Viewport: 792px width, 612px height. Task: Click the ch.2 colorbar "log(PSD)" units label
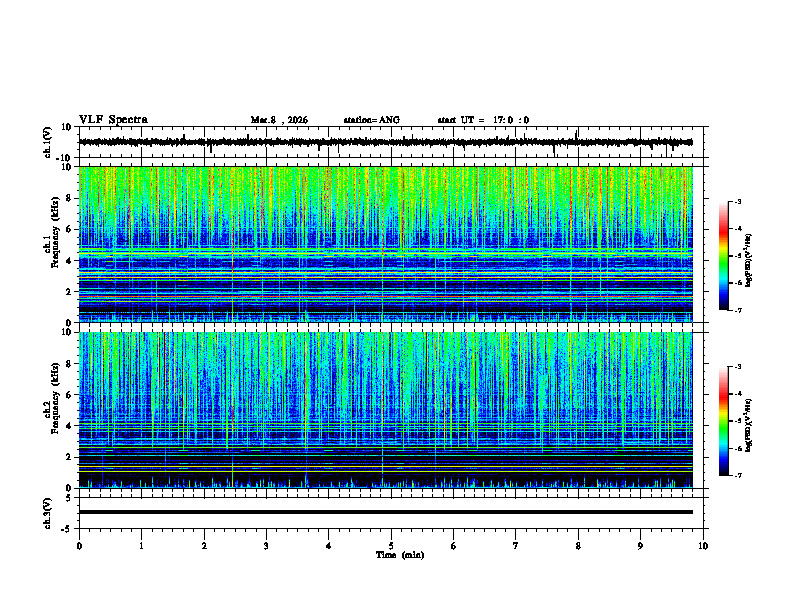click(x=749, y=426)
